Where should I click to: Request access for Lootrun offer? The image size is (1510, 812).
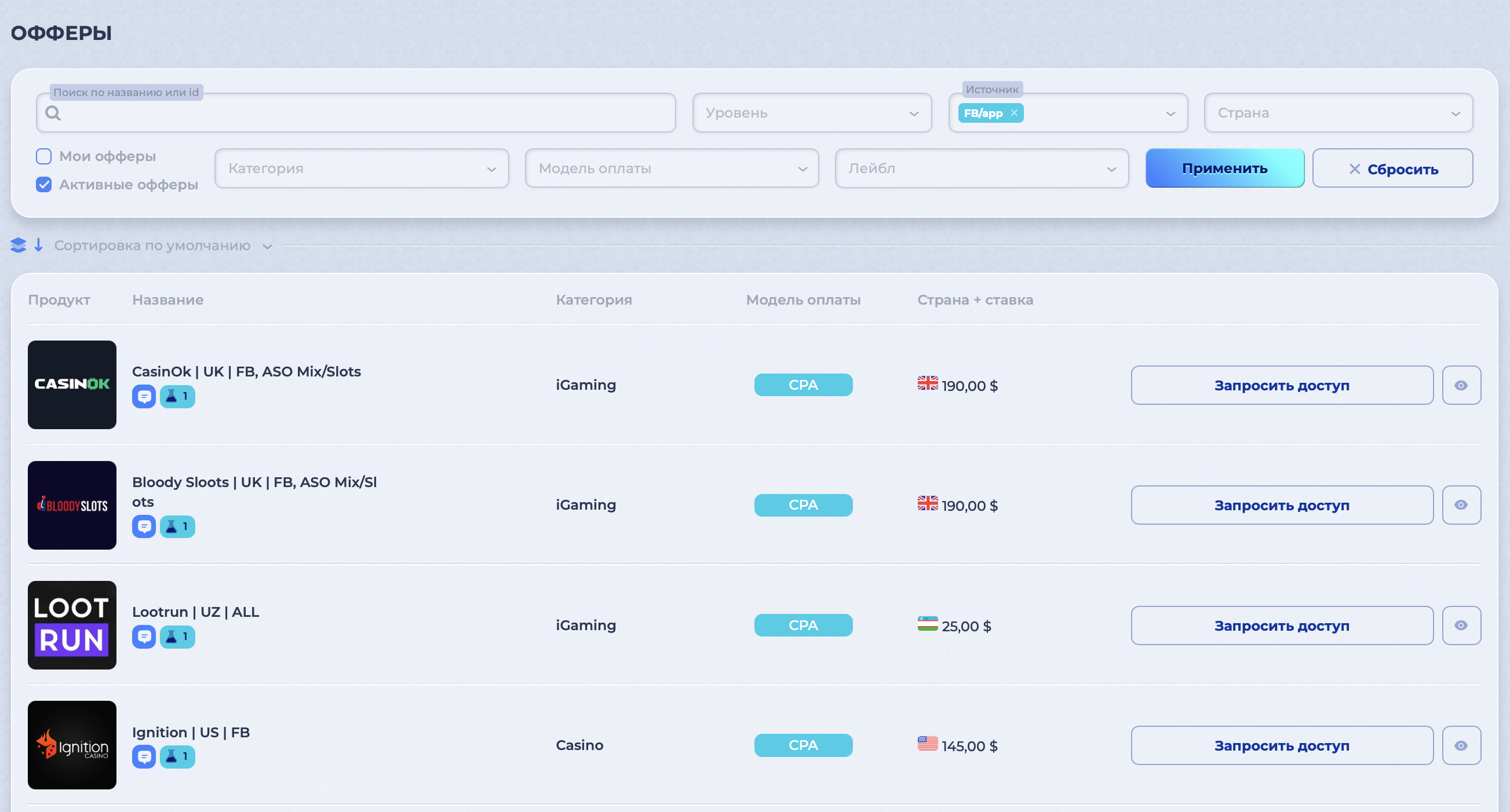click(x=1281, y=626)
